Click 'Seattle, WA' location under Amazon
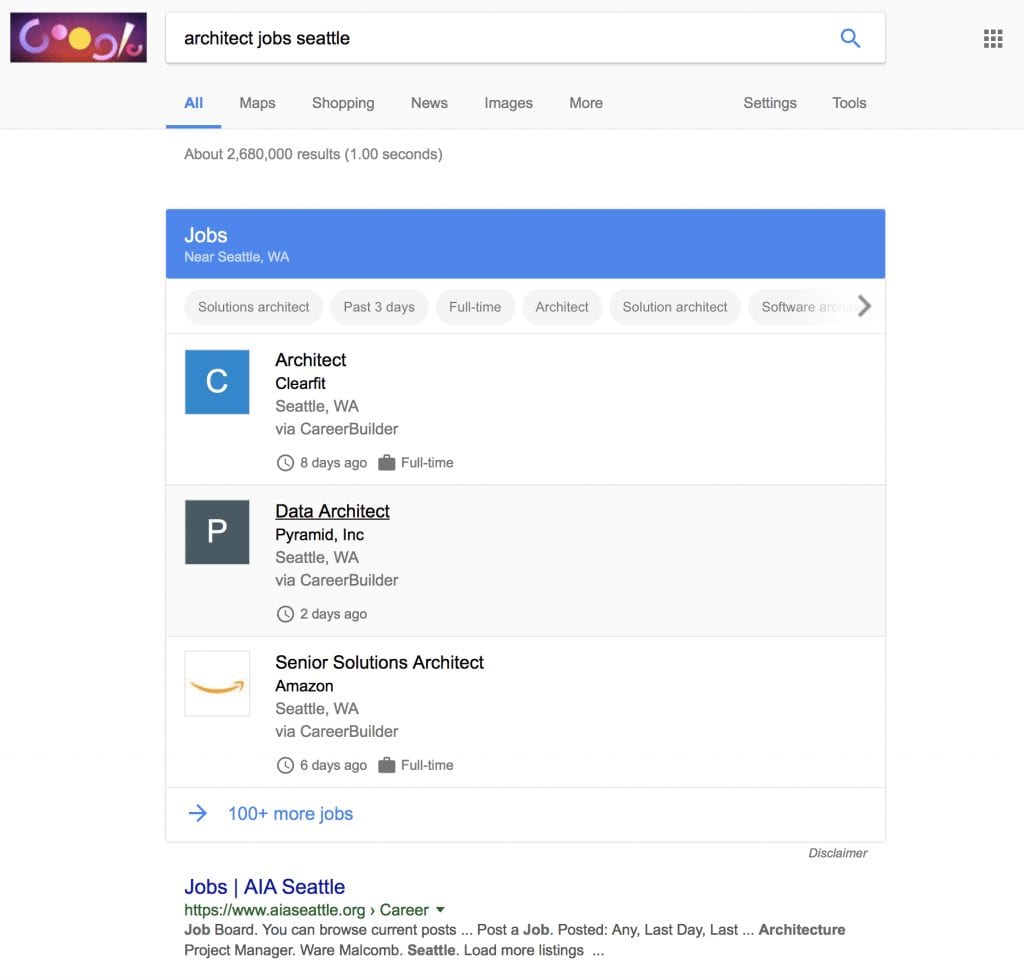1024x978 pixels. click(317, 709)
